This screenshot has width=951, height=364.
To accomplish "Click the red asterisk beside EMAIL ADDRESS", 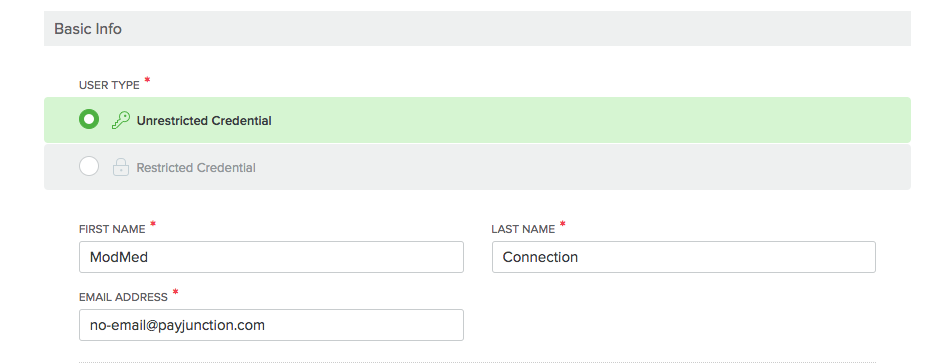I will [175, 292].
